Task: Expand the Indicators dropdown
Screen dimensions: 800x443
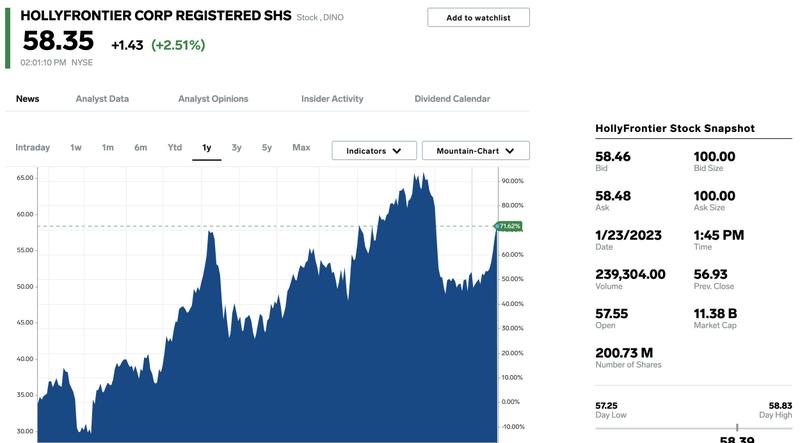Action: 374,151
